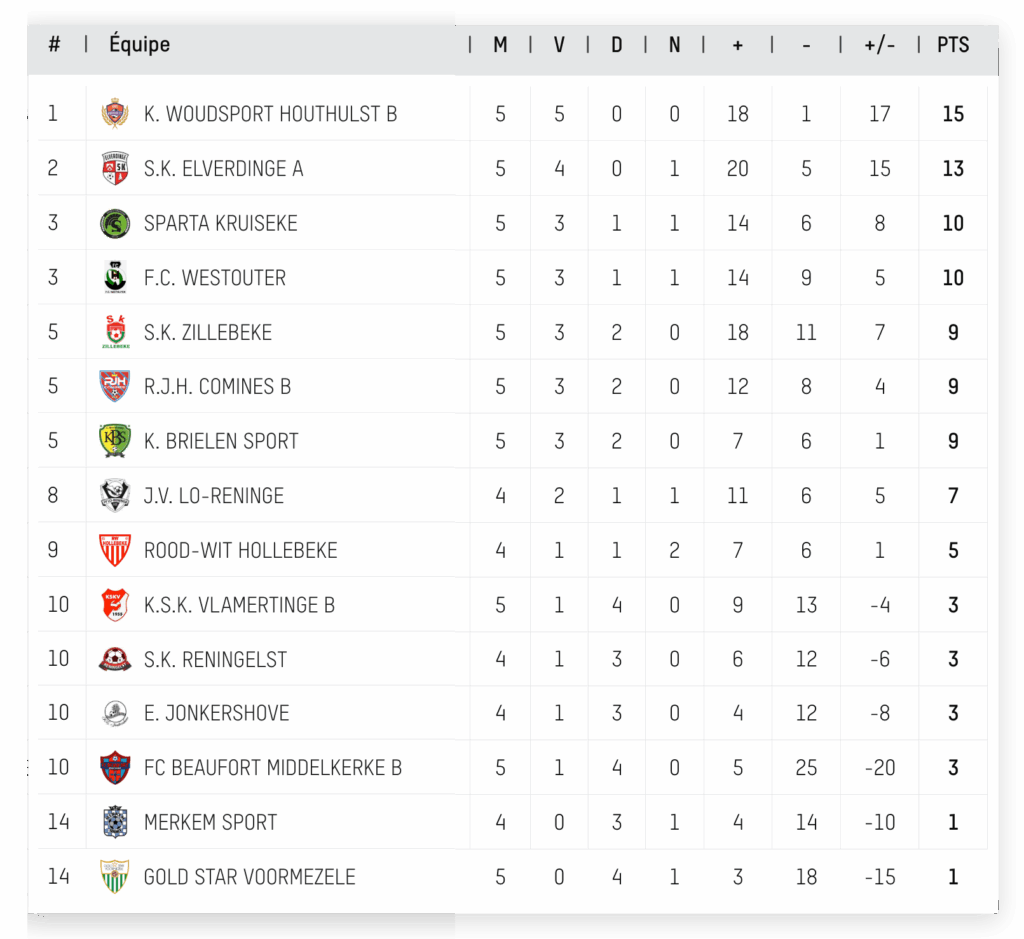Click the M matches column header

click(500, 44)
